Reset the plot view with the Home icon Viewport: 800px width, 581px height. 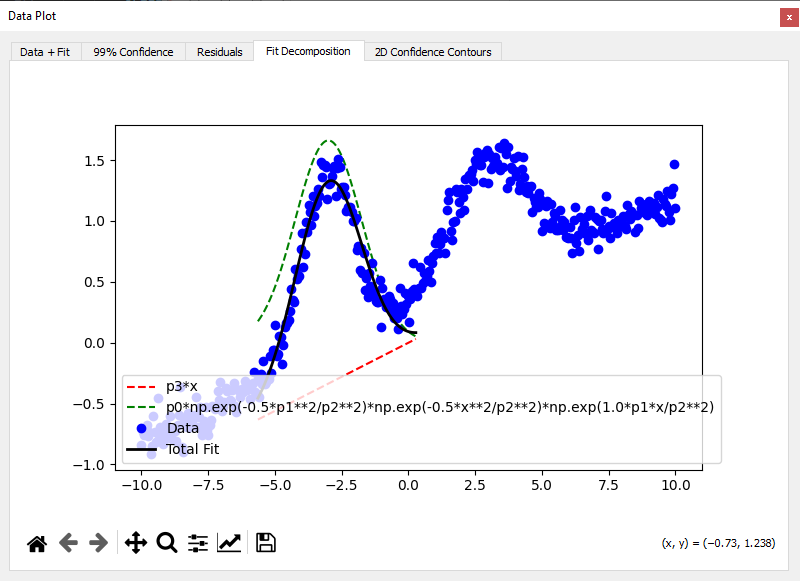pos(37,543)
